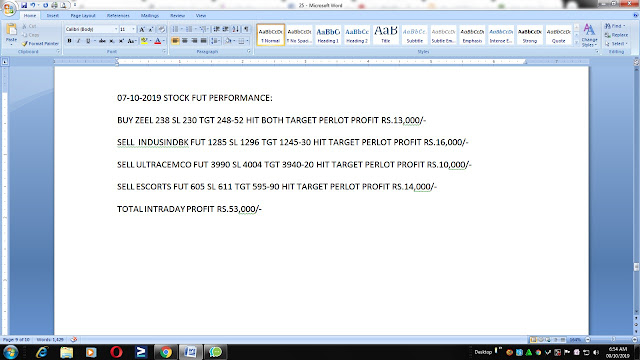Open the Line spacing dropdown
Image resolution: width=640 pixels, height=360 pixels.
[215, 41]
